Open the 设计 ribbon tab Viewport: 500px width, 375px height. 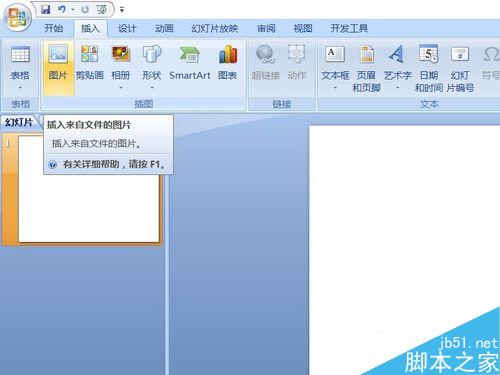[x=127, y=28]
